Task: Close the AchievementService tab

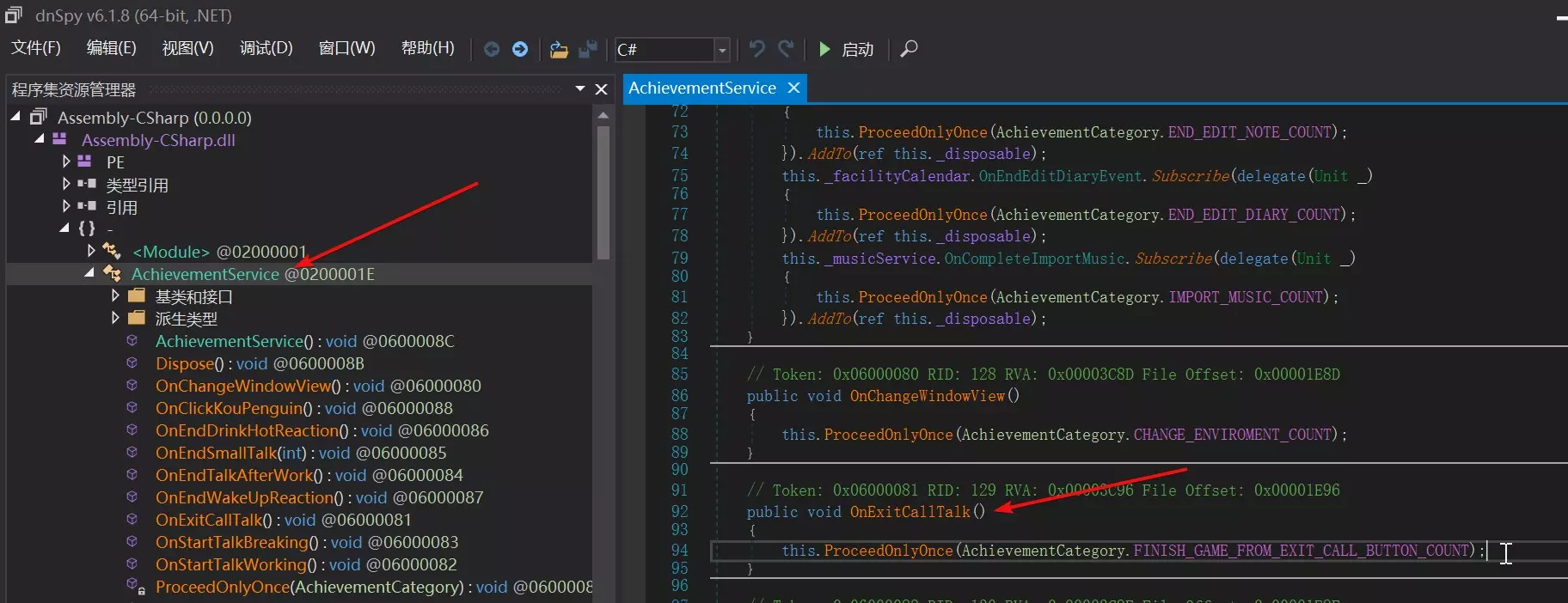Action: click(793, 88)
